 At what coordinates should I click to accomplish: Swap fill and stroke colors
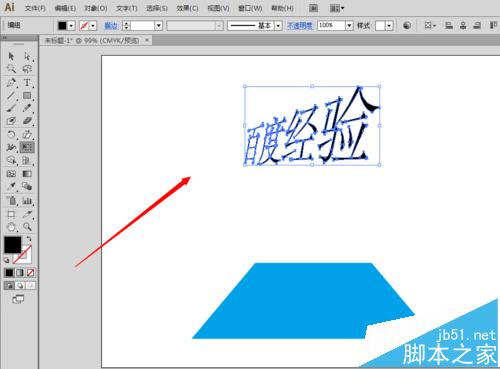pyautogui.click(x=29, y=239)
